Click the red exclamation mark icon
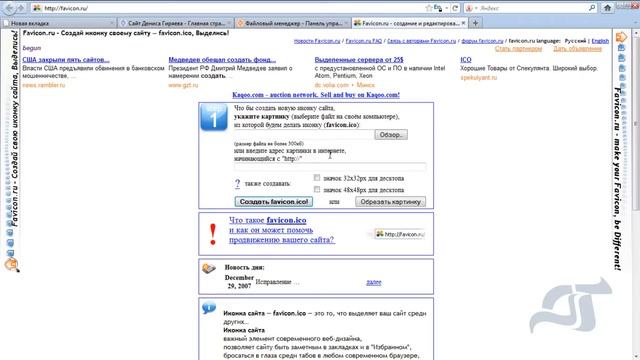The height and width of the screenshot is (360, 640). point(213,235)
